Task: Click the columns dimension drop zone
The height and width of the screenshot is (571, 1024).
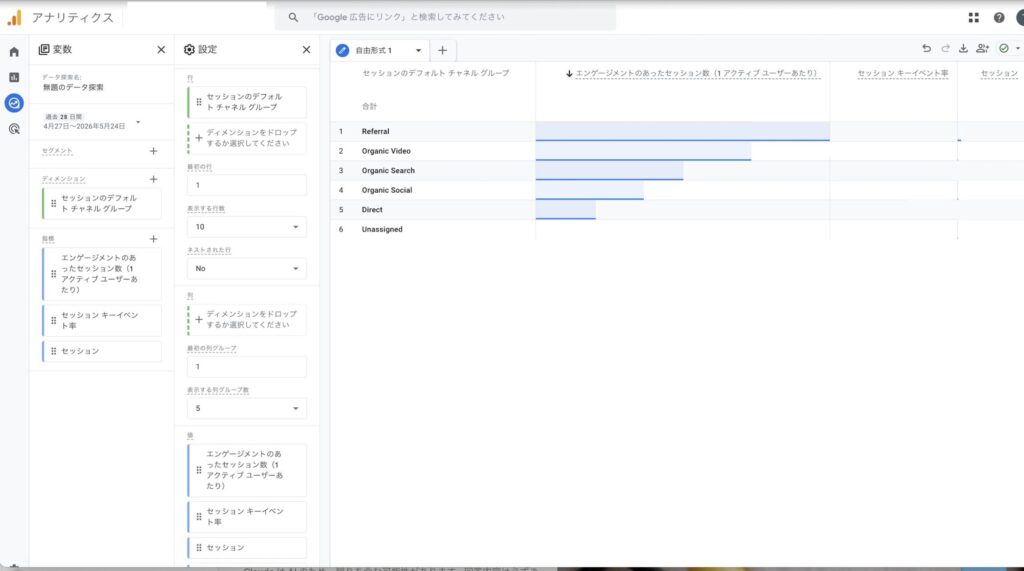Action: click(x=247, y=319)
